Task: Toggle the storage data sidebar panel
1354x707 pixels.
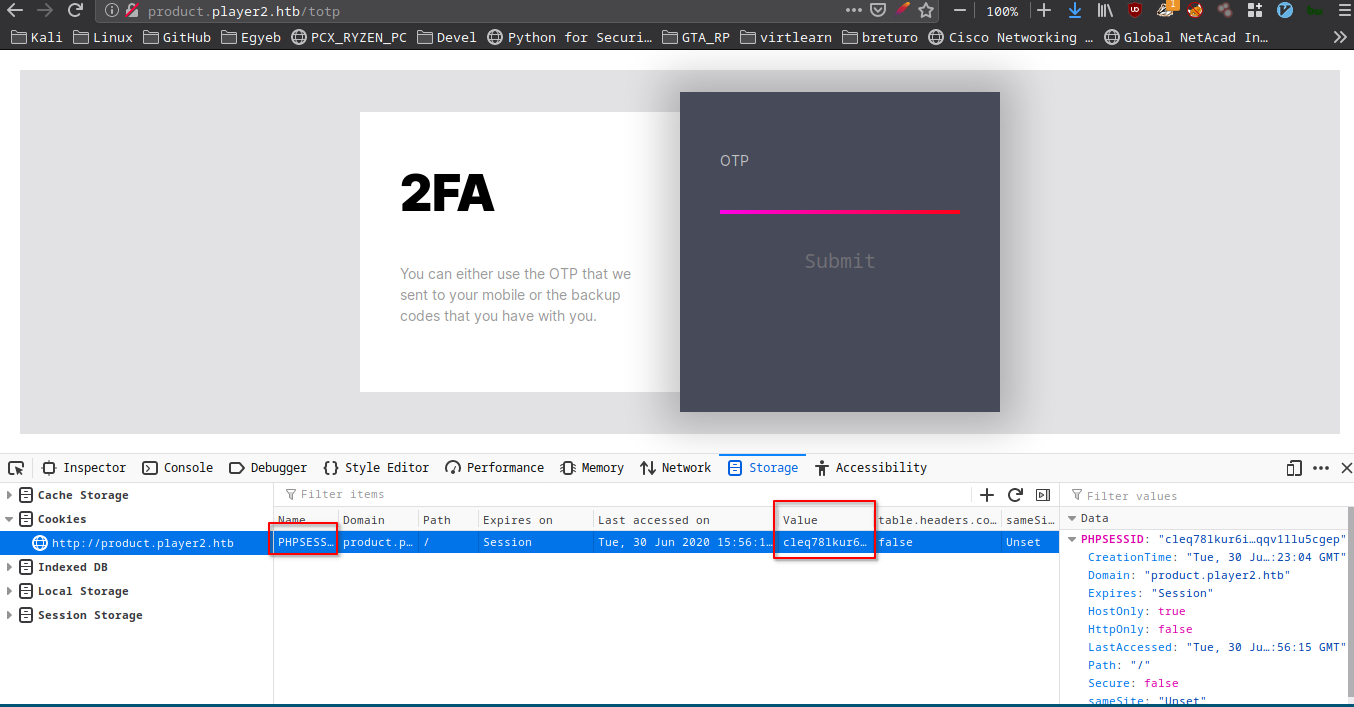Action: (x=1043, y=495)
